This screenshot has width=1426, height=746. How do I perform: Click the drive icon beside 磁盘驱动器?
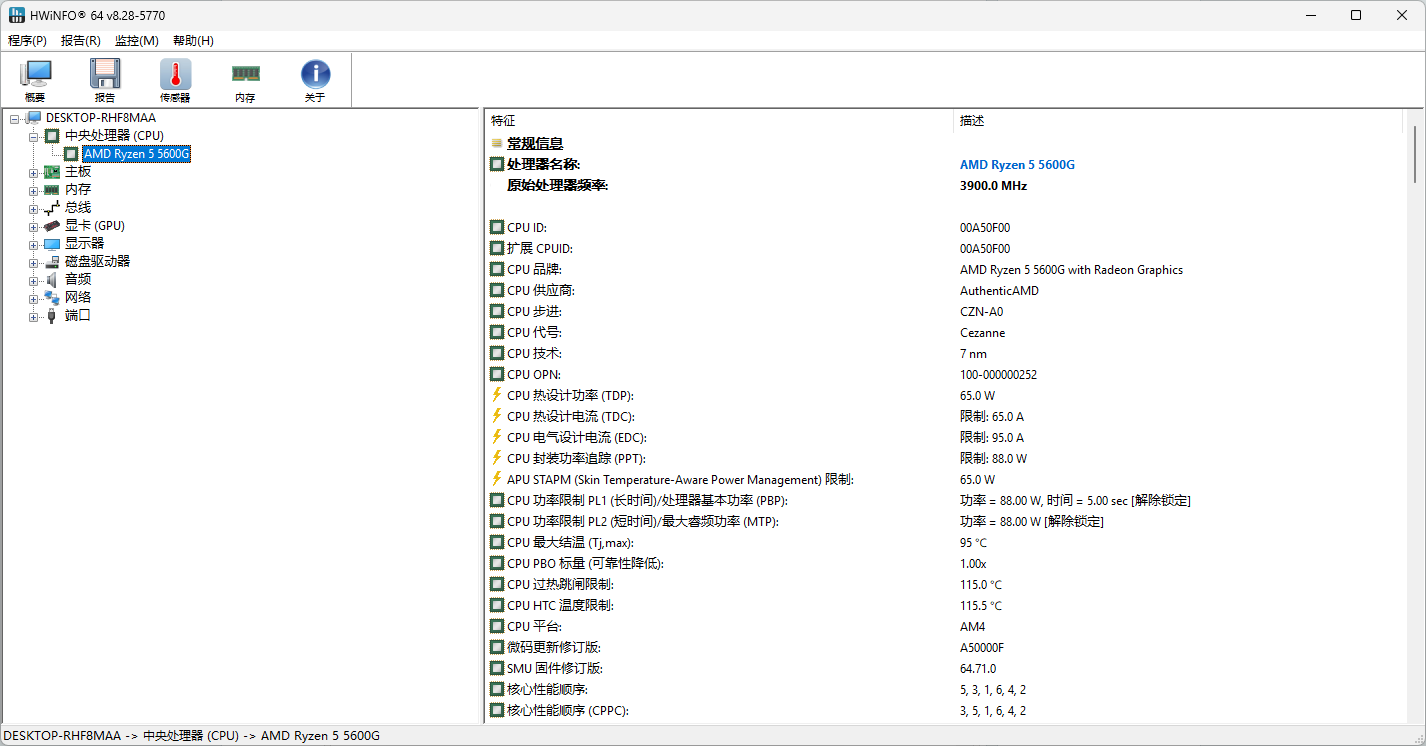pos(52,261)
